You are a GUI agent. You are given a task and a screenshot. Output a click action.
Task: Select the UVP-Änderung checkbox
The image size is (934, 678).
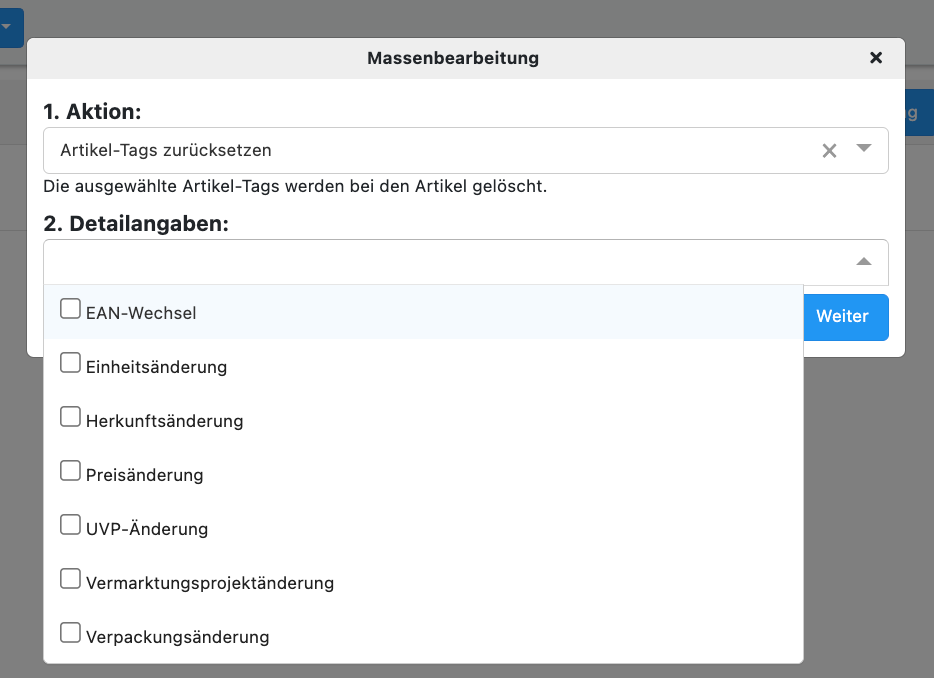tap(70, 526)
